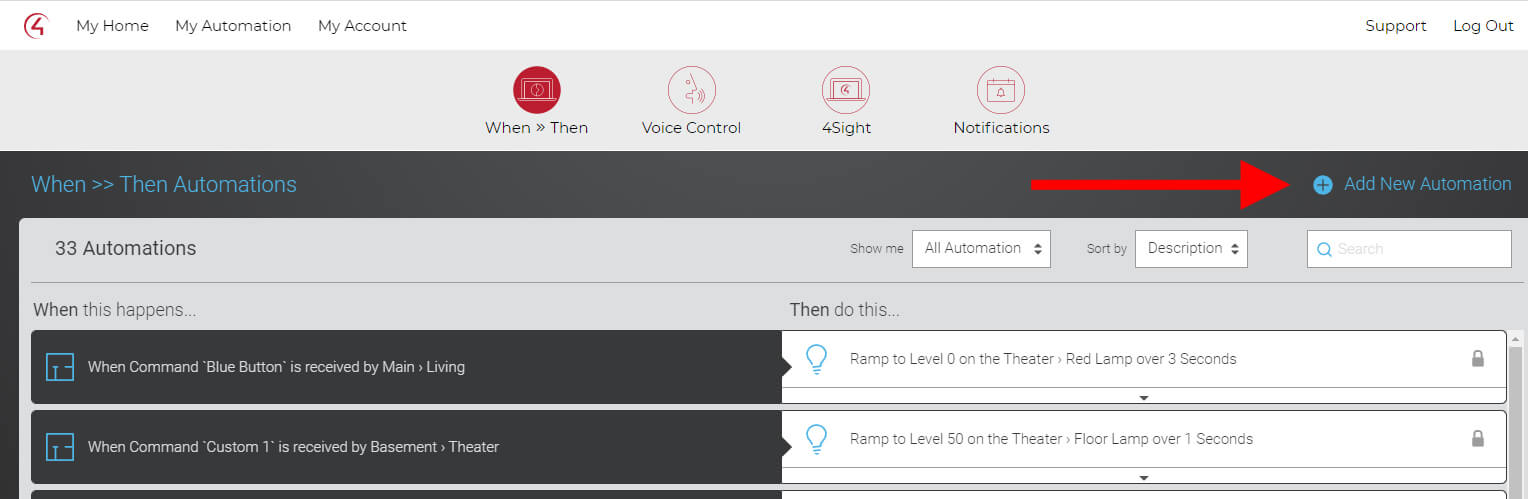Viewport: 1528px width, 499px height.
Task: Select the When » Then icon
Action: (x=537, y=90)
